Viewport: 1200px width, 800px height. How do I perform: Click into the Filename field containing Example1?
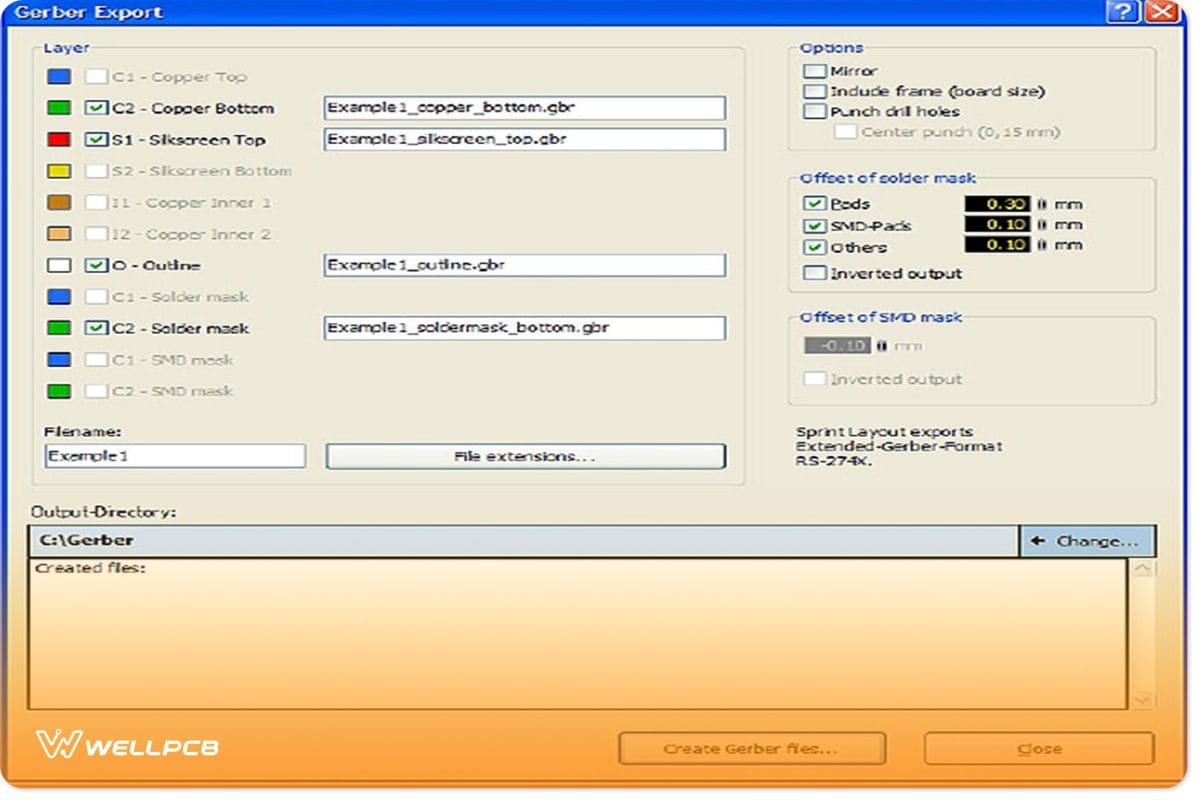175,456
